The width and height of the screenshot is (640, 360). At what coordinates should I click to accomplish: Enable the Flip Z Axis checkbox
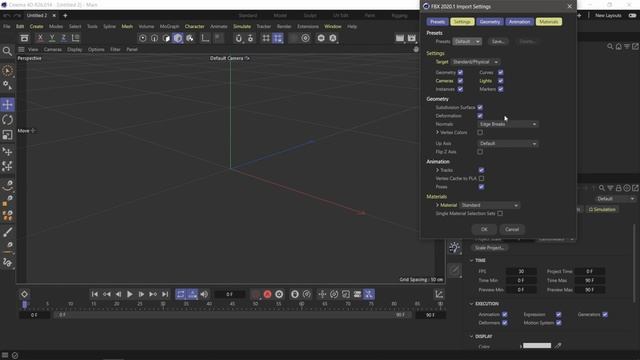(x=480, y=152)
